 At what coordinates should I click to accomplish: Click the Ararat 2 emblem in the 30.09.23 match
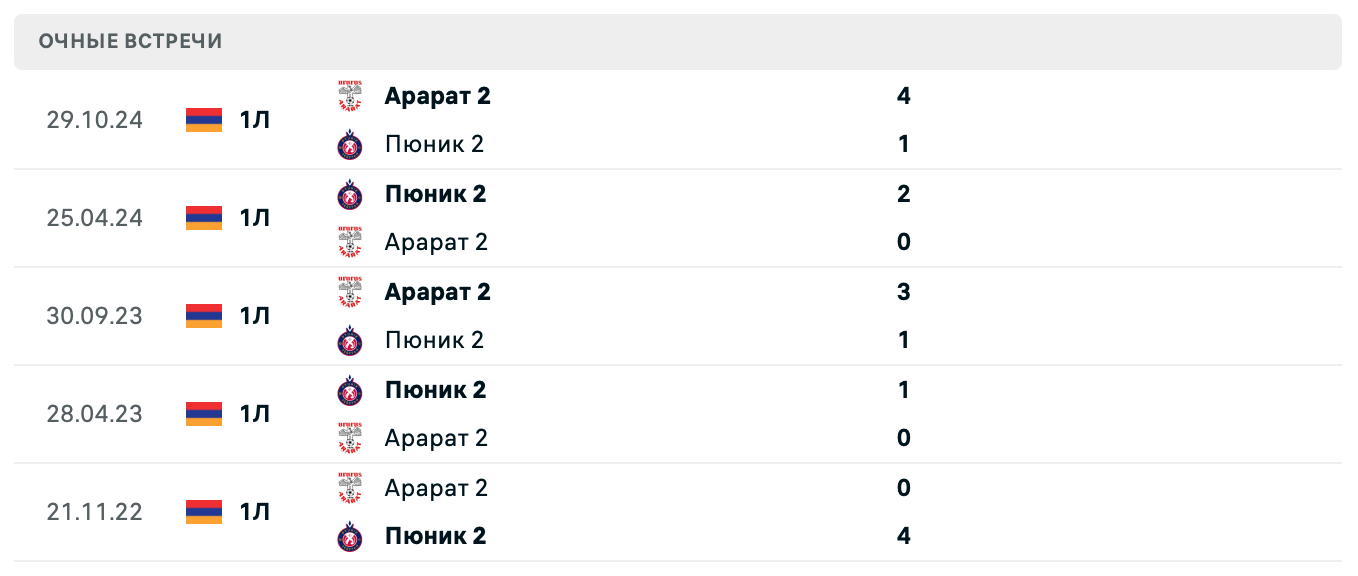350,292
